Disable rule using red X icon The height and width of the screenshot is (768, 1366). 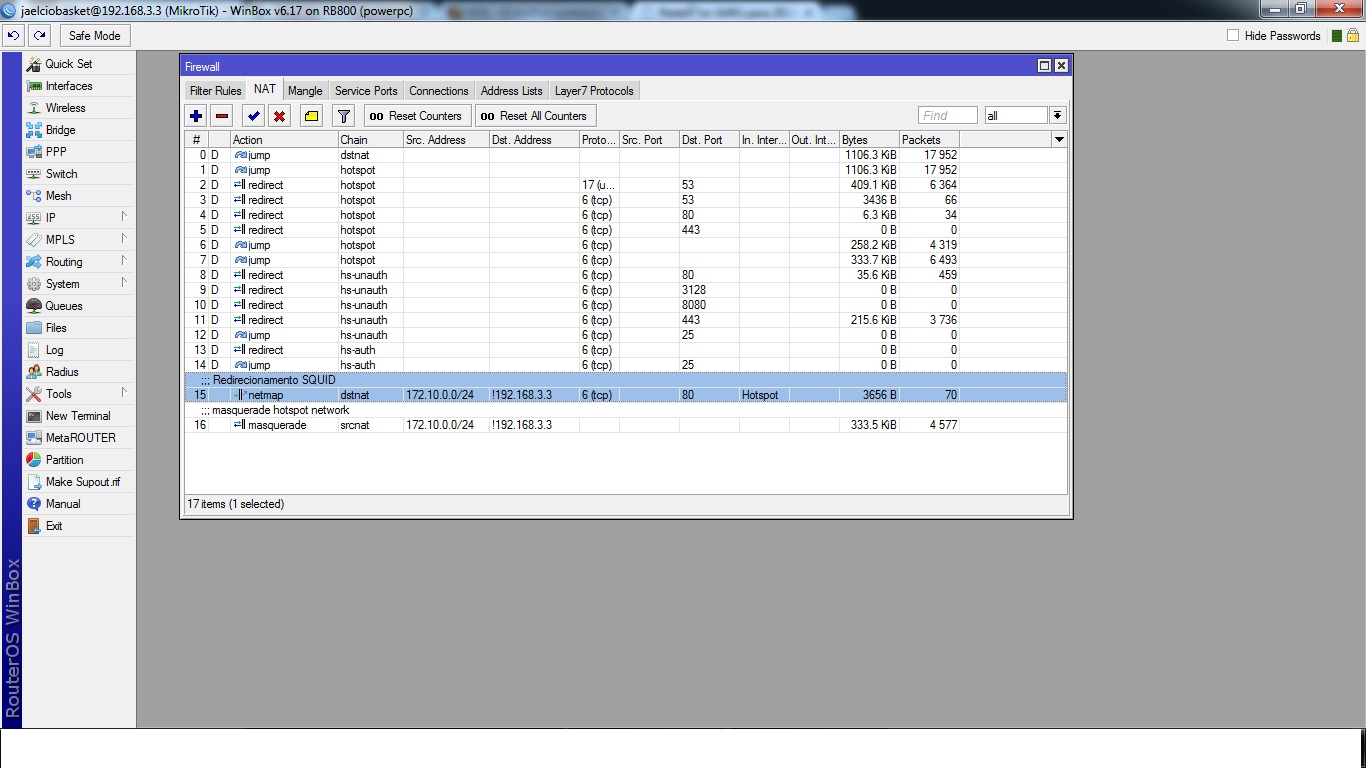(x=280, y=116)
